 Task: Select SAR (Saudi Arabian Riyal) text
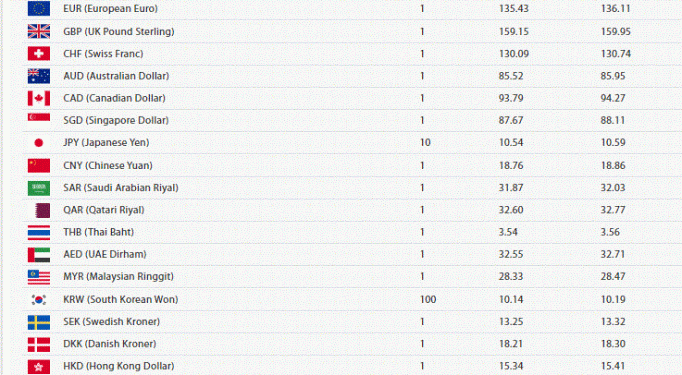pyautogui.click(x=121, y=188)
